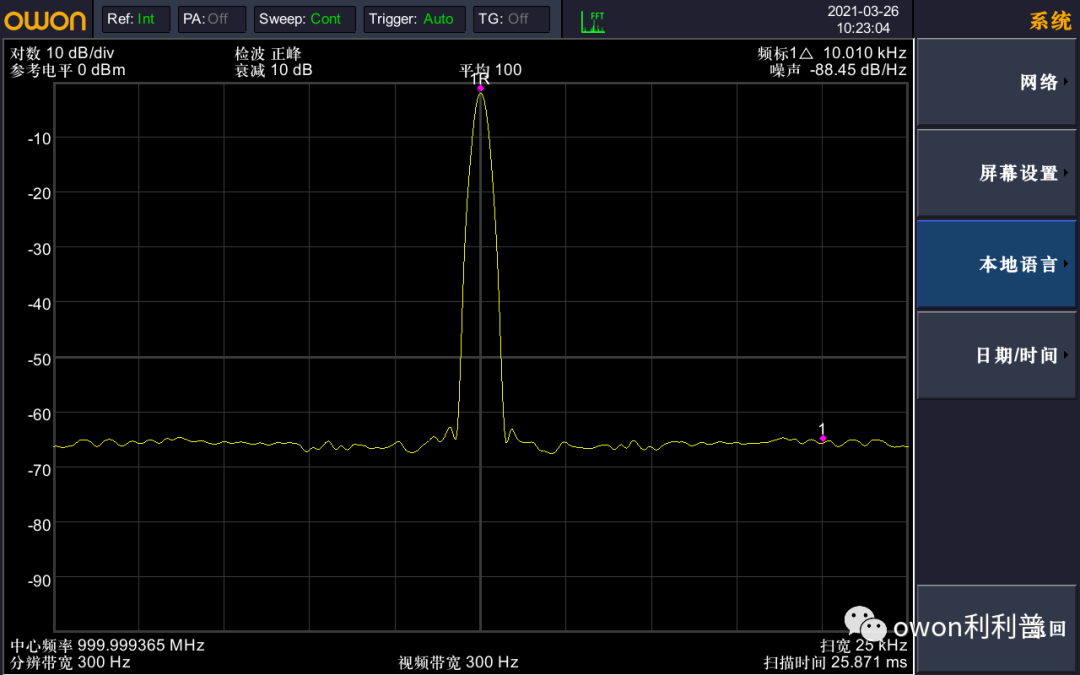Select the 噪声 -88.45 dB/Hz noise readout
This screenshot has width=1080, height=675.
(x=838, y=70)
